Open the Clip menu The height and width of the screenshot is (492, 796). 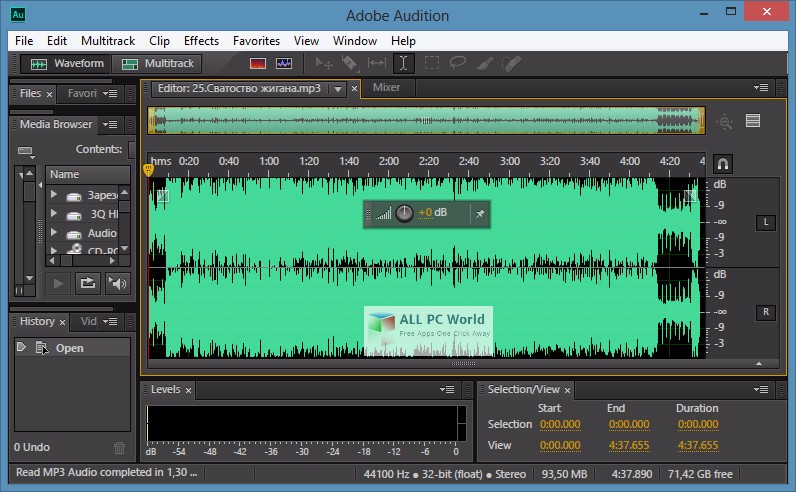[x=159, y=41]
